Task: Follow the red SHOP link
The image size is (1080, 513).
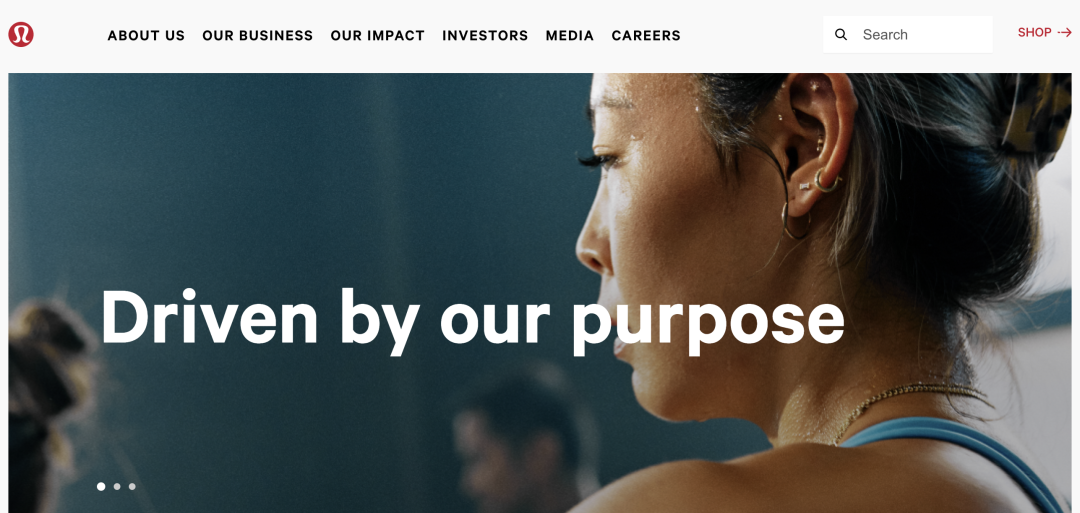Action: (1035, 32)
